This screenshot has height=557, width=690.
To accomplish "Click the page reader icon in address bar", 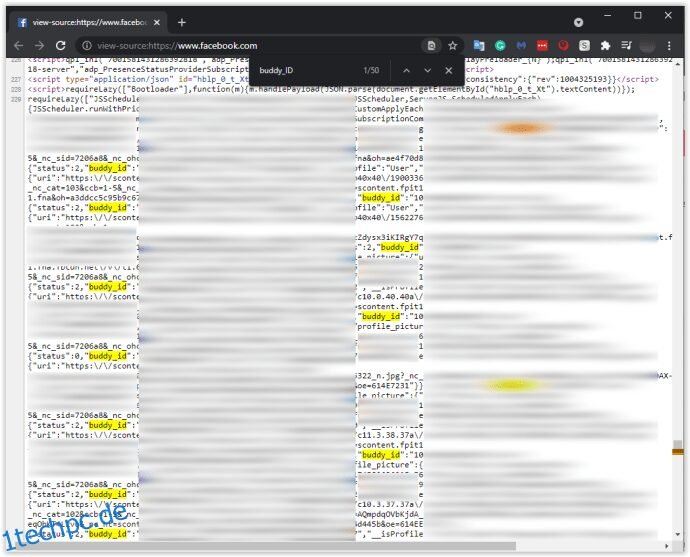I will click(x=431, y=46).
